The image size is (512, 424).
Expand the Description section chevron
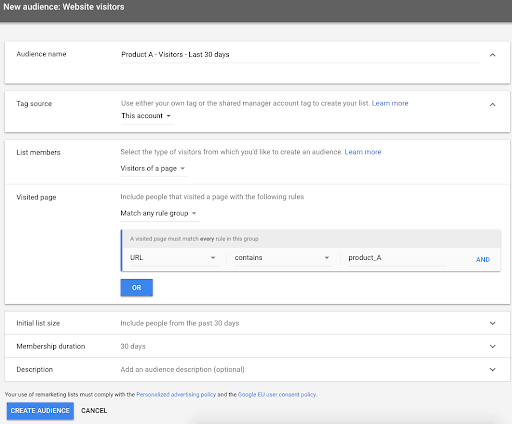(492, 369)
